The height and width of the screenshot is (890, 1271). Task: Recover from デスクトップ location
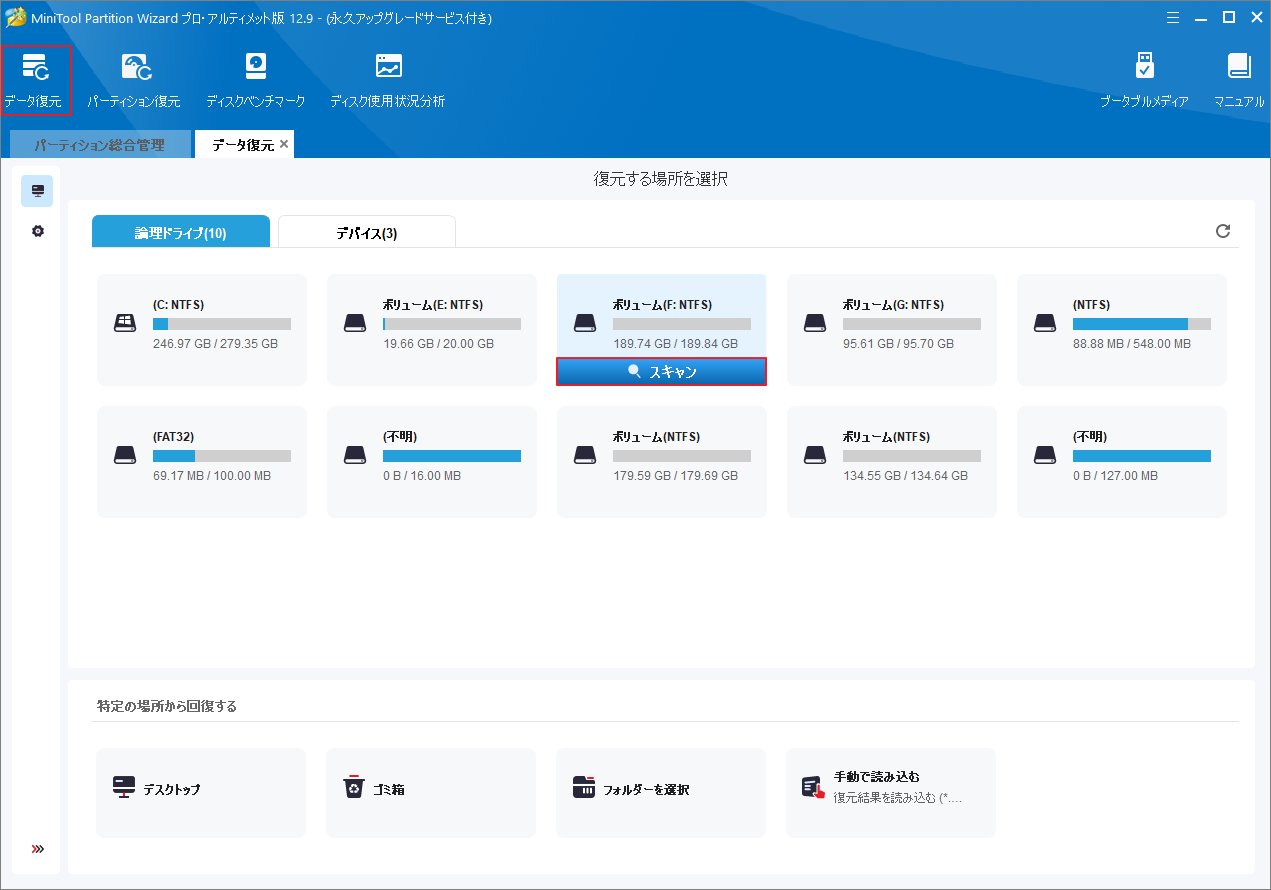pyautogui.click(x=201, y=793)
